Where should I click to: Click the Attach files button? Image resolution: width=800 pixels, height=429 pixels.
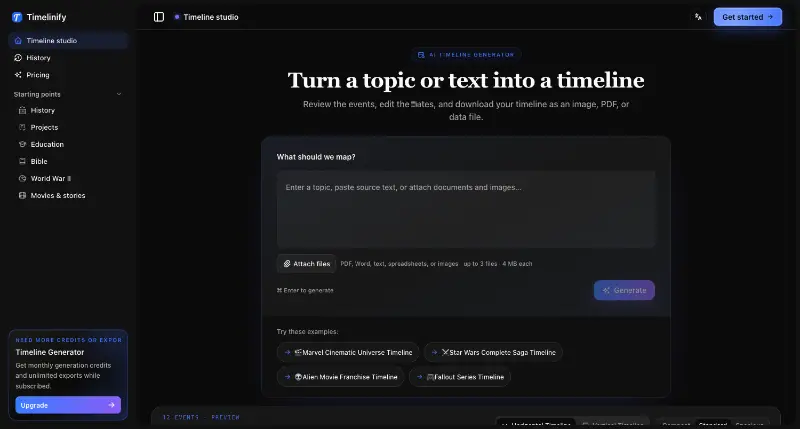click(306, 264)
